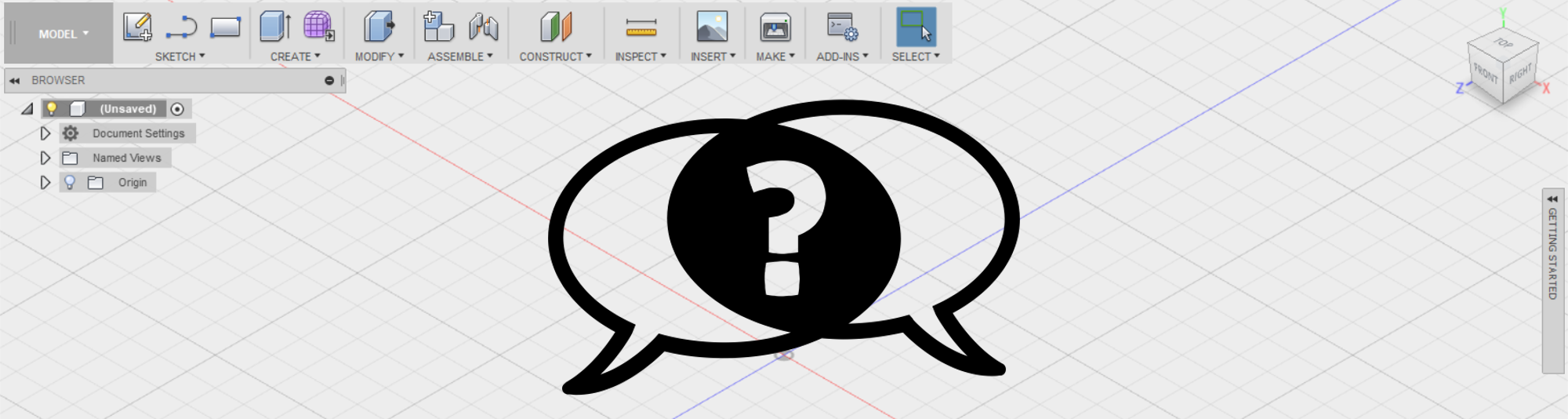Click the Make 3D print icon
Screen dimensions: 1568x419
(x=775, y=27)
